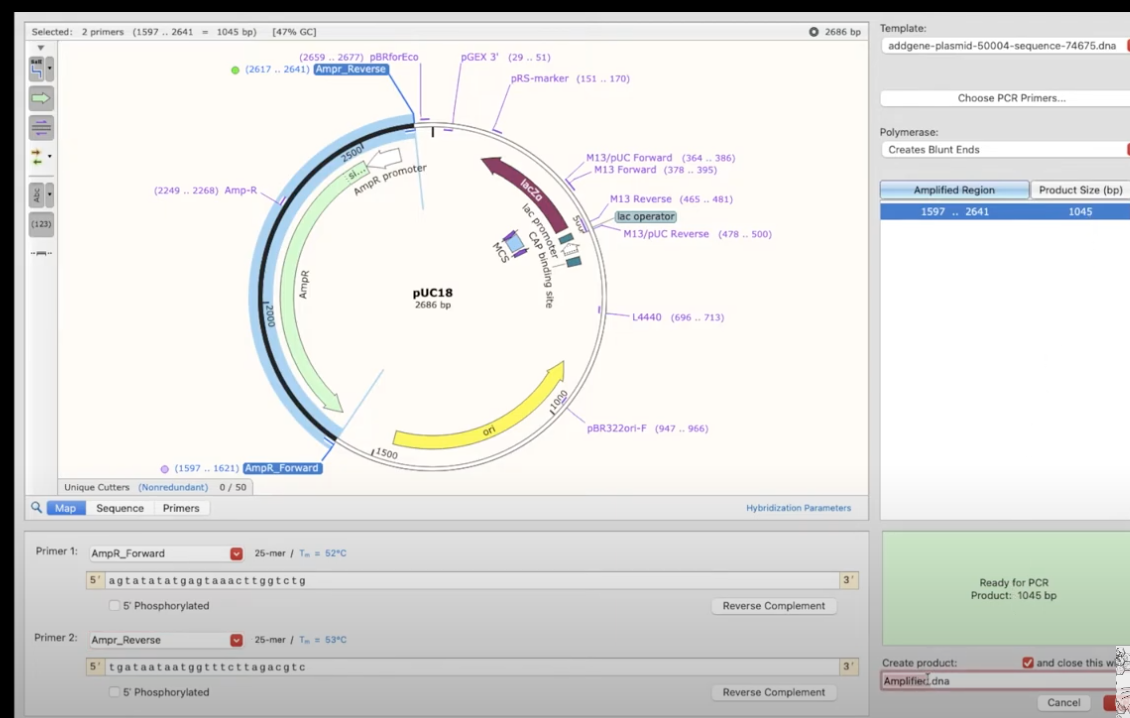Viewport: 1130px width, 718px height.
Task: Click the Choose PCR Primers... button
Action: pos(1005,98)
